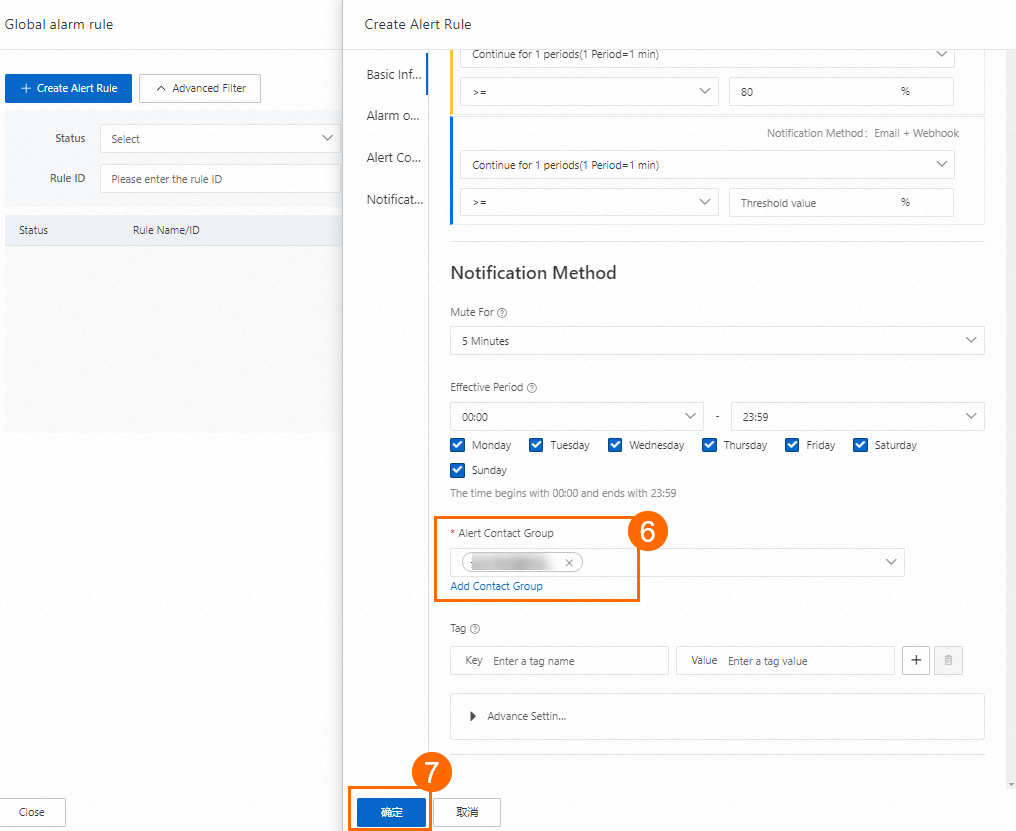This screenshot has height=831, width=1016.
Task: Toggle the Friday checkbox
Action: [792, 445]
